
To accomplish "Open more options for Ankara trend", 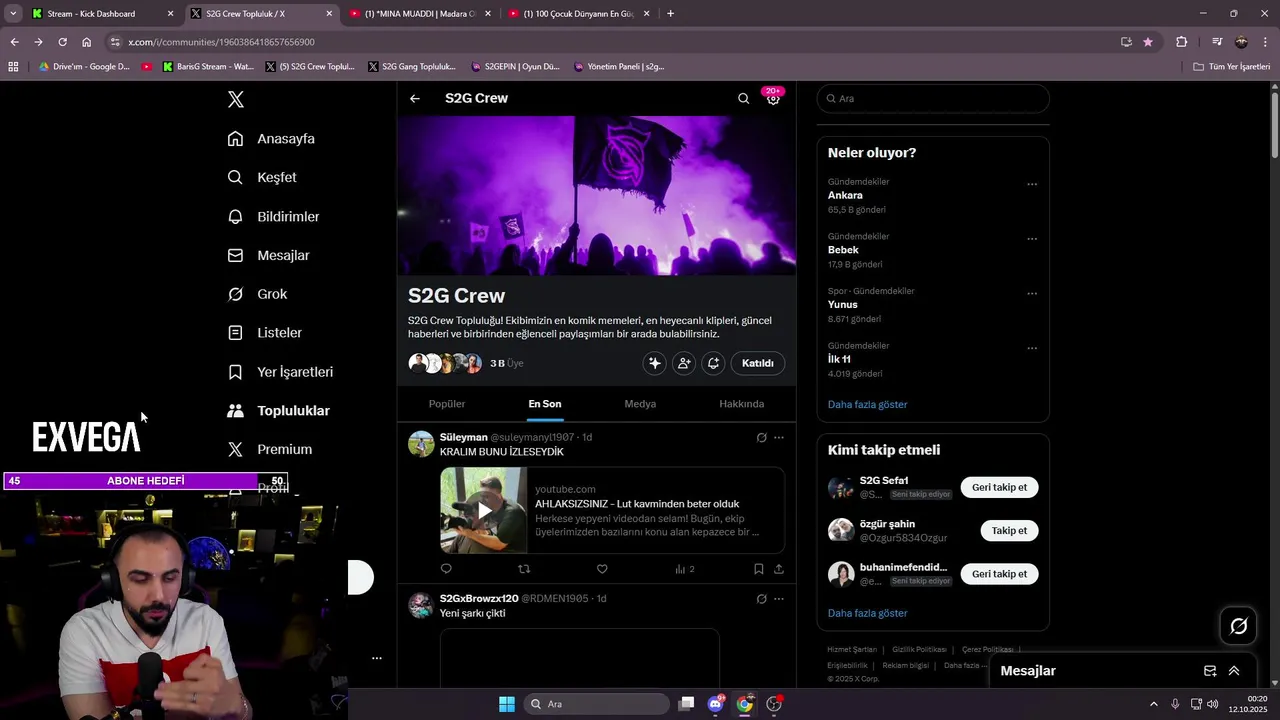I will click(1032, 184).
